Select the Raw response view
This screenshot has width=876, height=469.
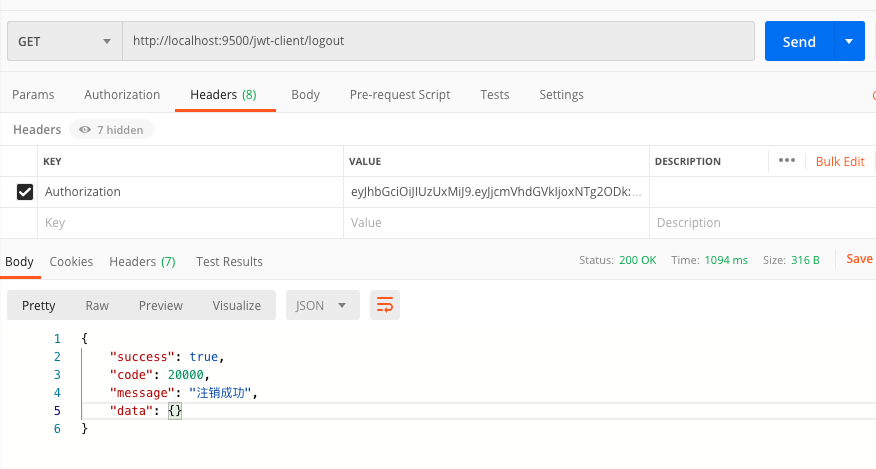tap(97, 306)
